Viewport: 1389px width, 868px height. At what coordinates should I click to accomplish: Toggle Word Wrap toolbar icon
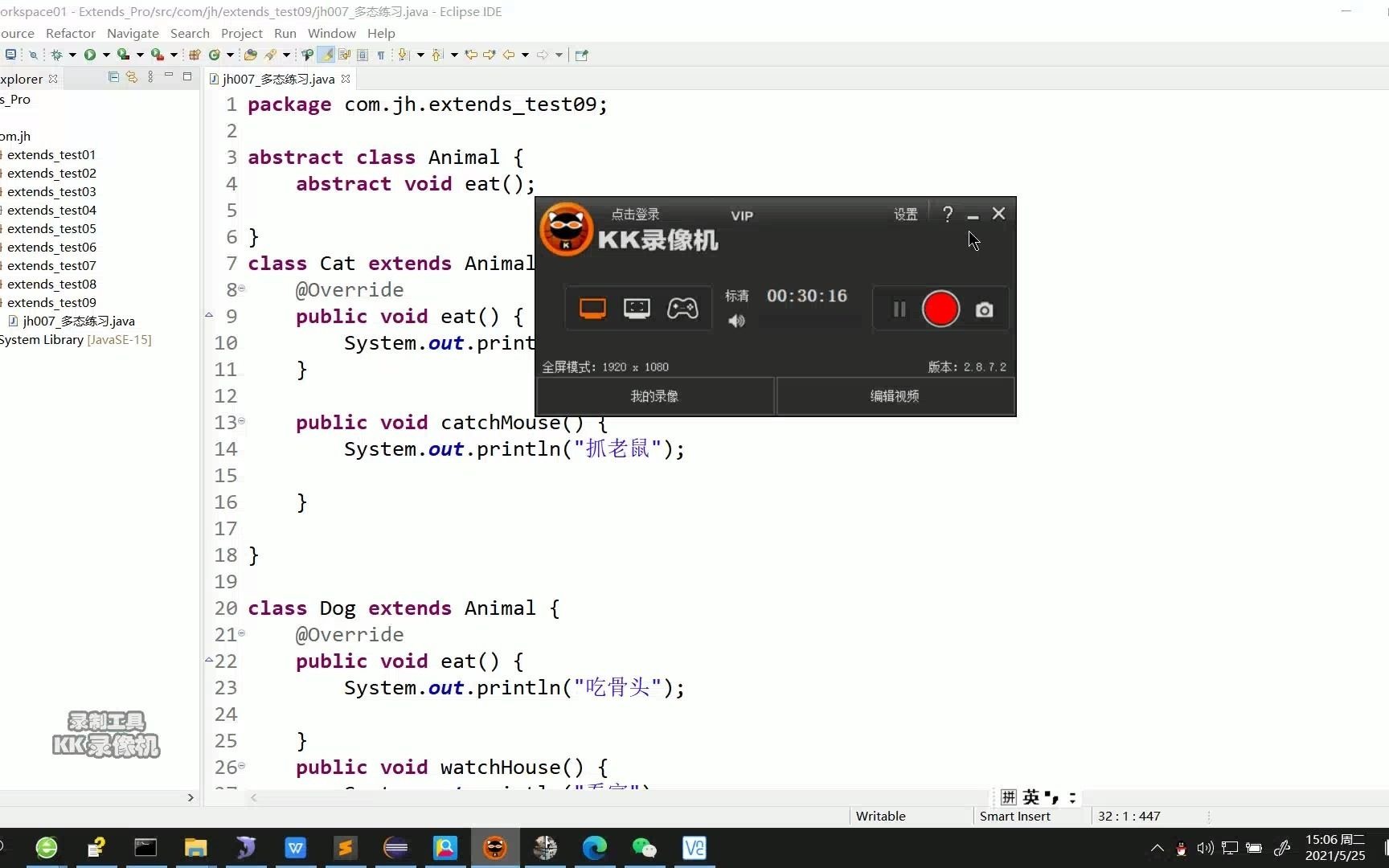coord(345,55)
